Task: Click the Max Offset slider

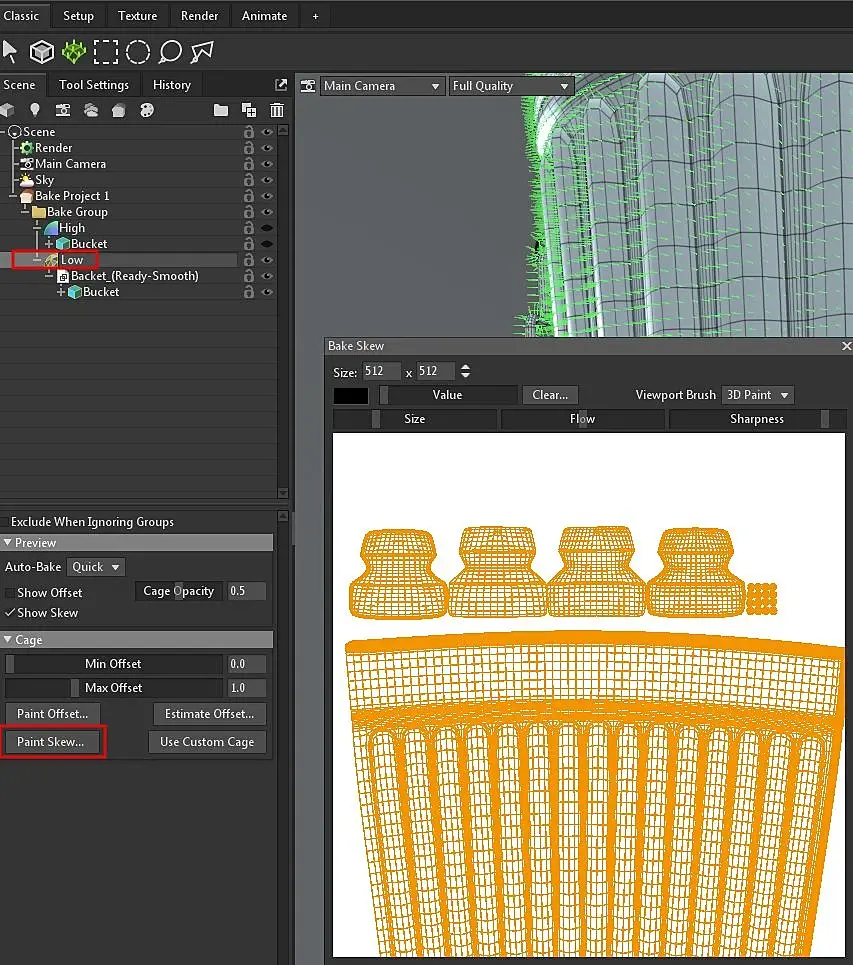Action: coord(113,688)
